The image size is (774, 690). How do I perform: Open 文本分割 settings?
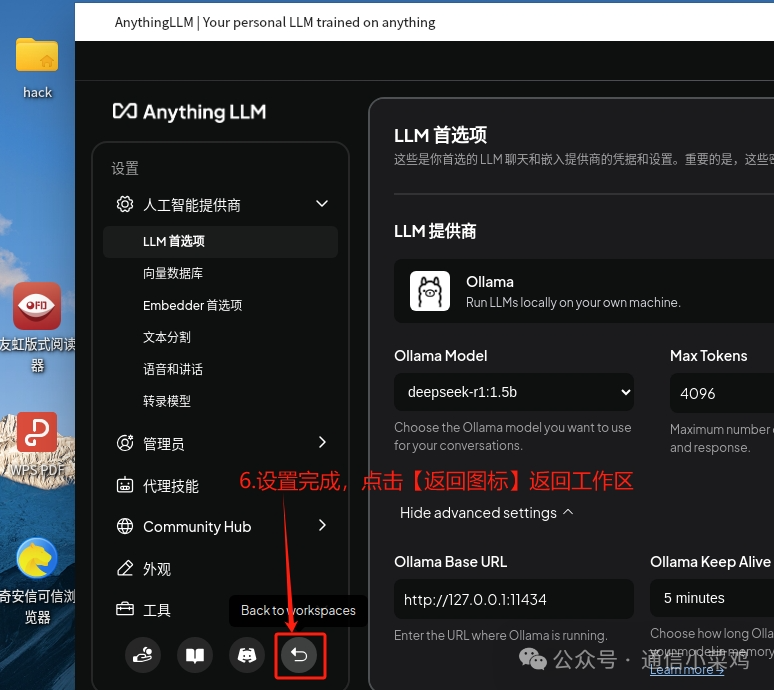point(166,337)
